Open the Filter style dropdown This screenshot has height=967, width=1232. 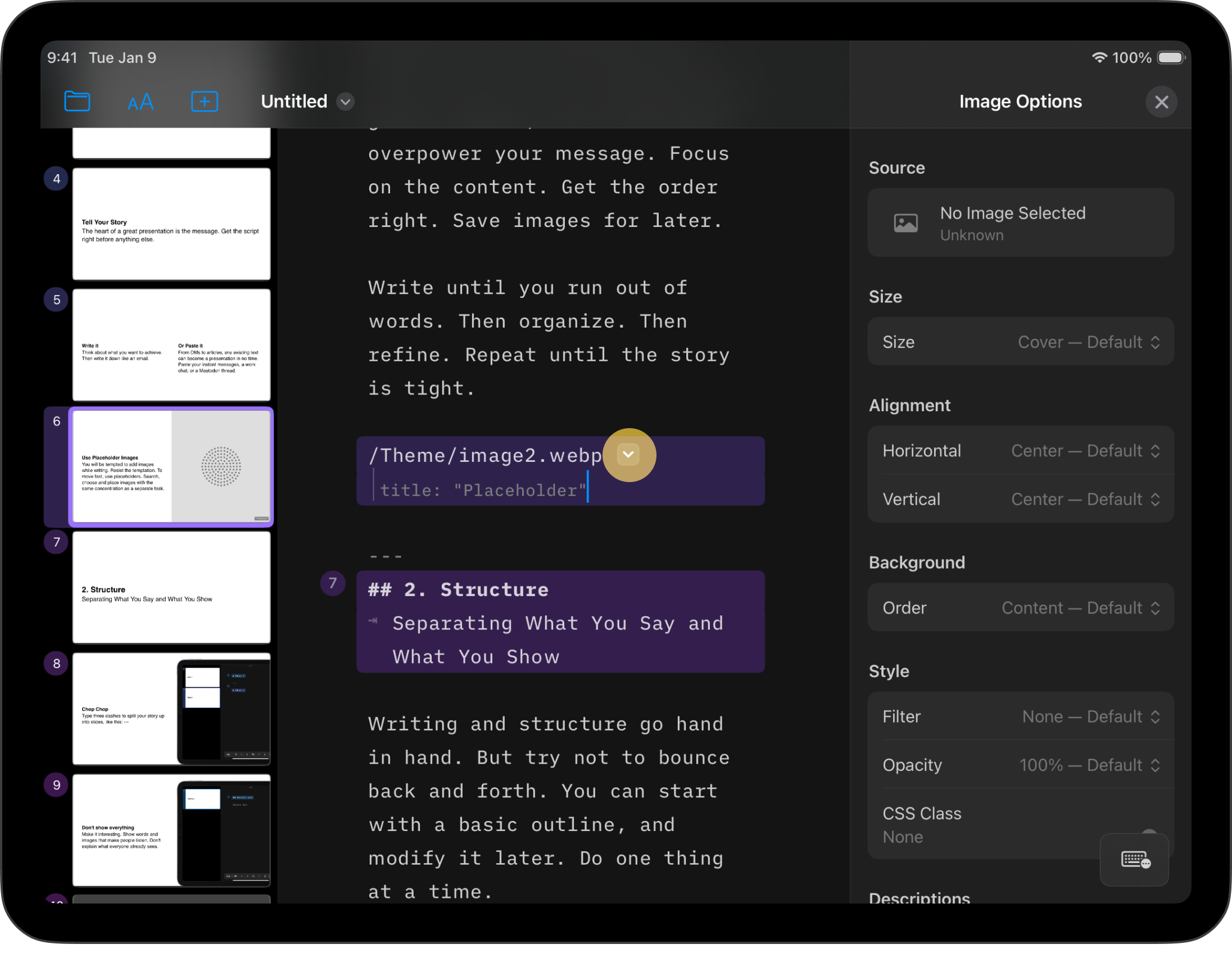coord(1090,717)
